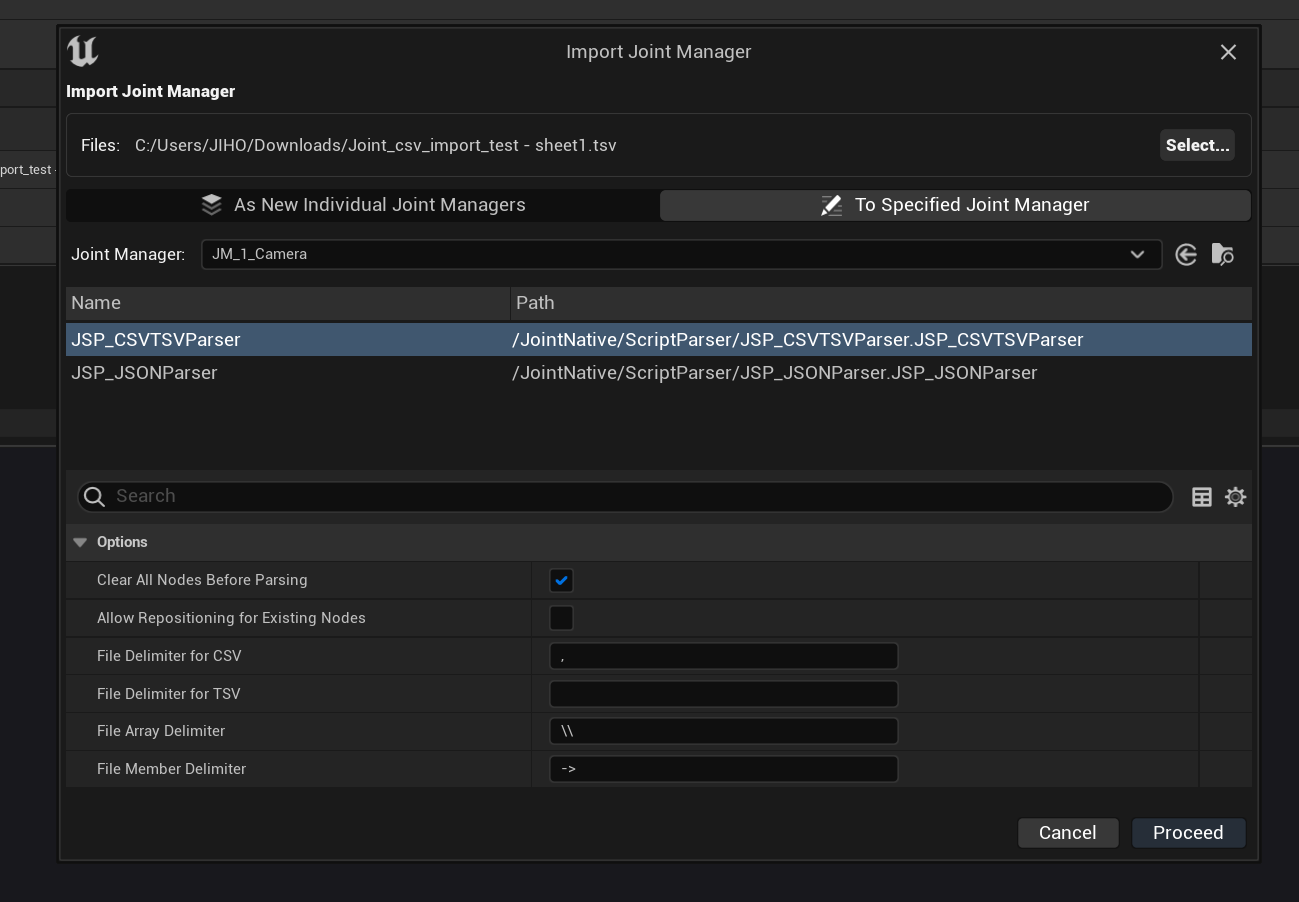1299x902 pixels.
Task: Open the details settings gear icon
Action: point(1236,497)
